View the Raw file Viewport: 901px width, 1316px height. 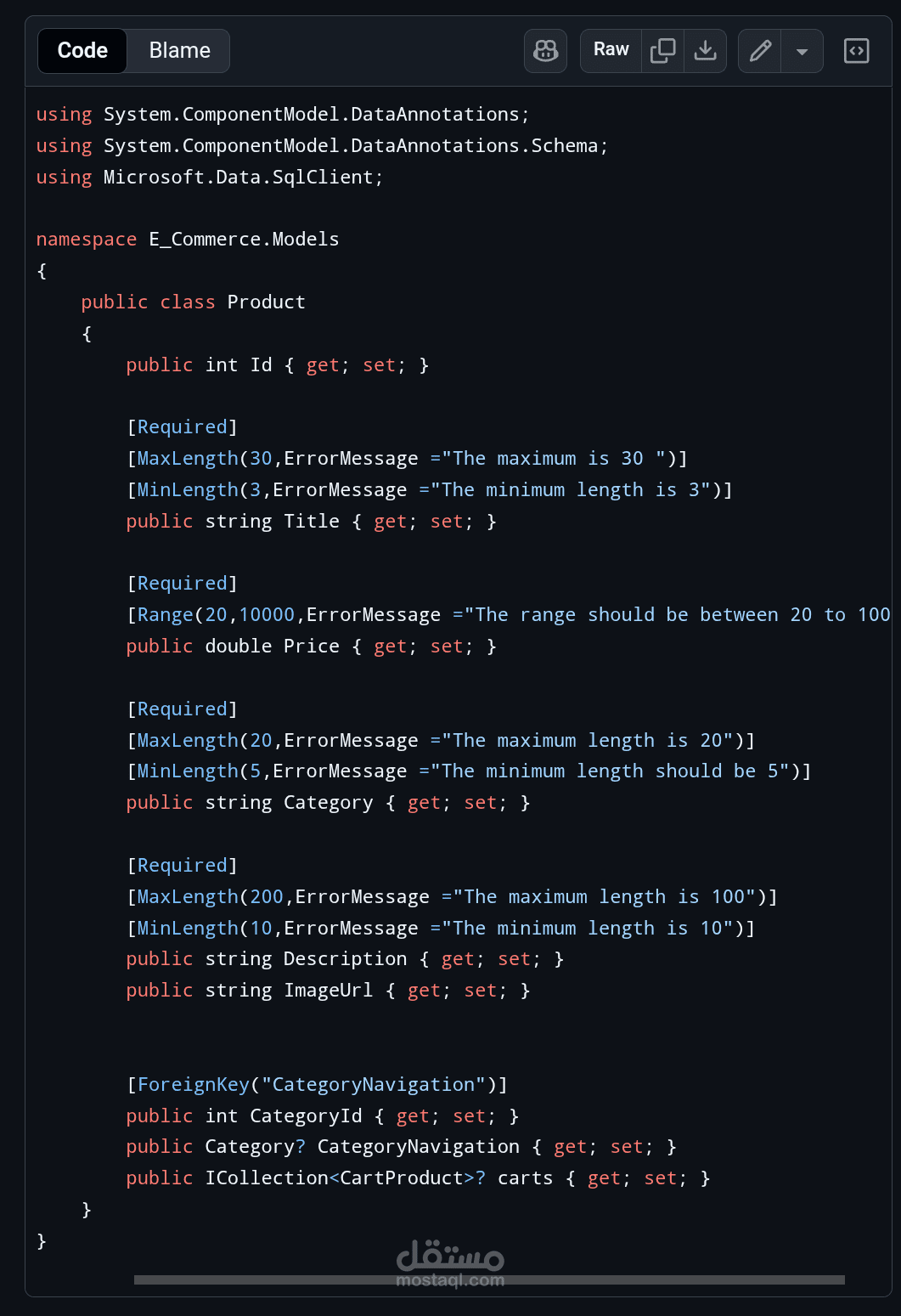[611, 51]
